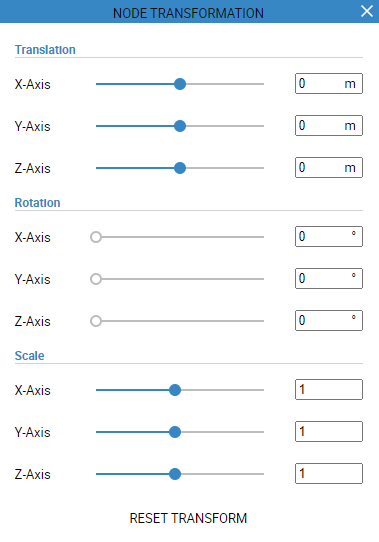
Task: Focus the Translation Y-Axis meters field
Action: click(x=329, y=125)
